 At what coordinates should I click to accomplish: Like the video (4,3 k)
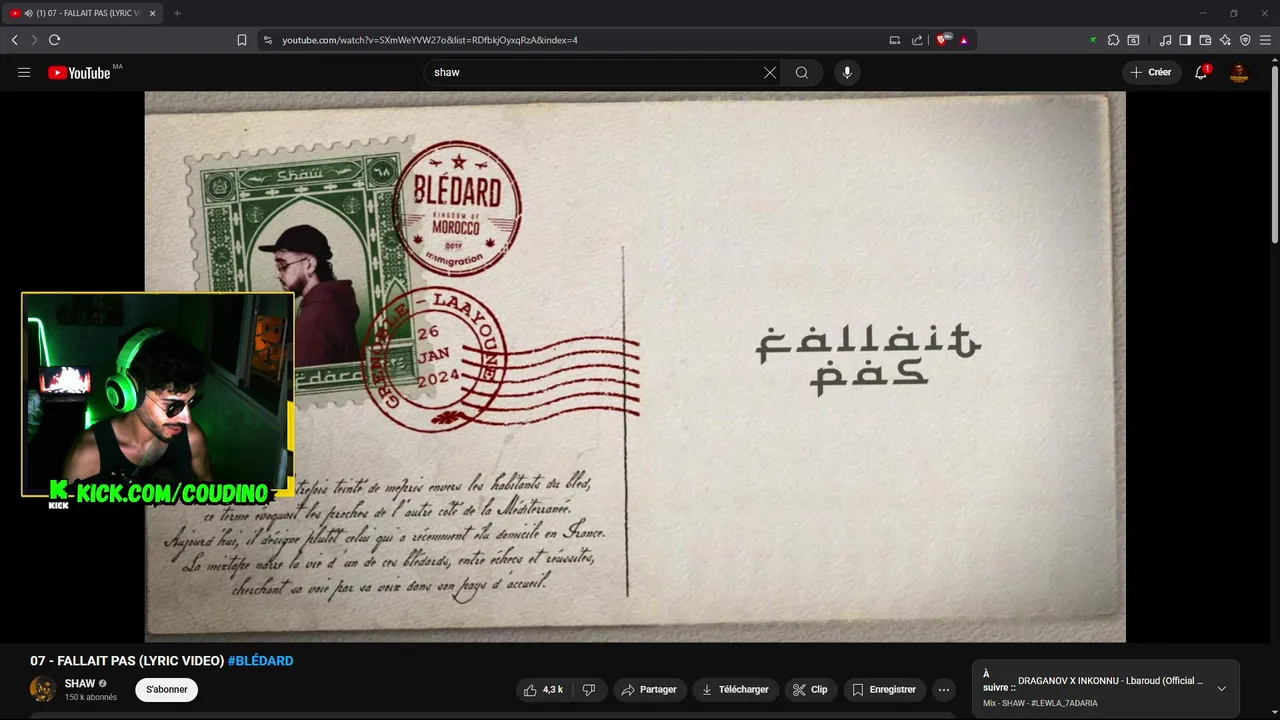pyautogui.click(x=543, y=690)
